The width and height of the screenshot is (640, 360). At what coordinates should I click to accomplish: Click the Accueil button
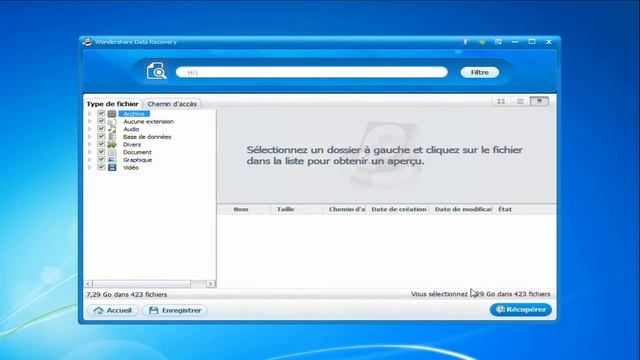(x=113, y=310)
